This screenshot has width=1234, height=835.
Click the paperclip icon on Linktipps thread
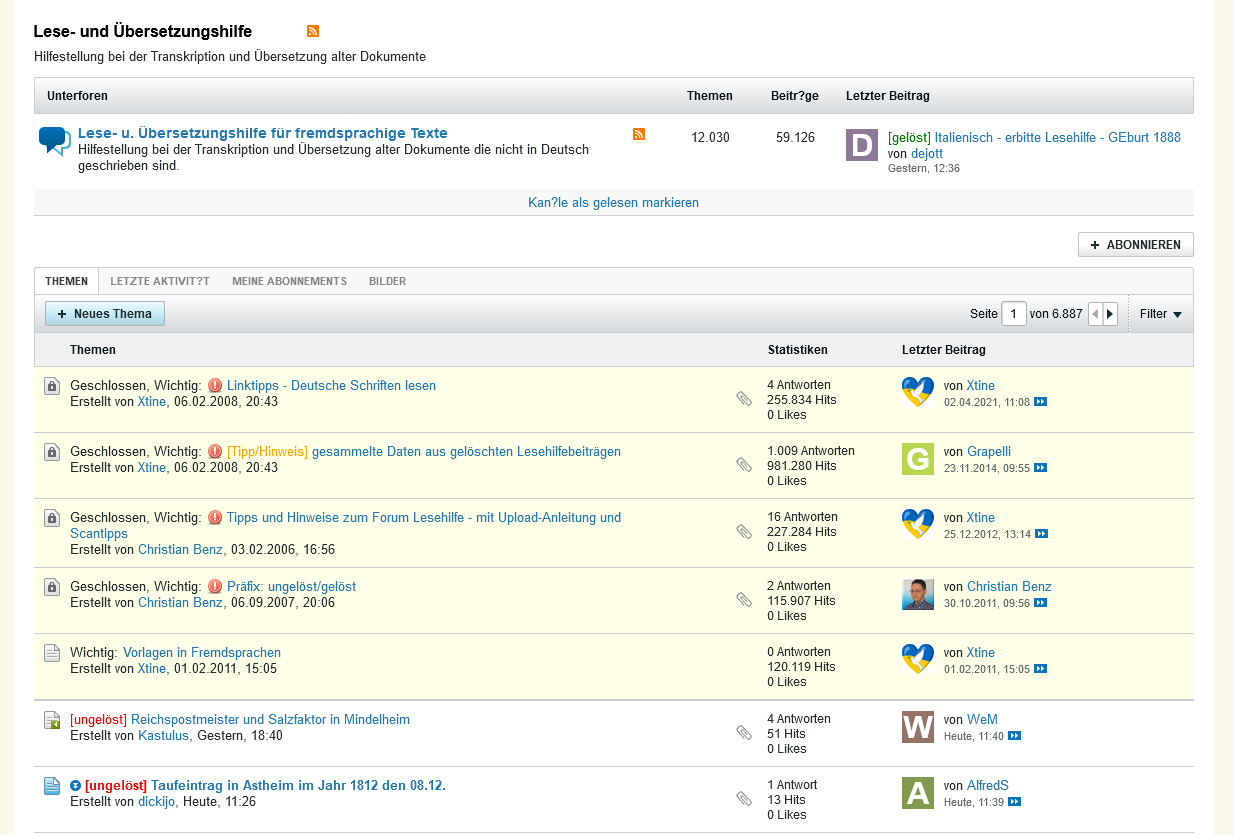pyautogui.click(x=743, y=399)
